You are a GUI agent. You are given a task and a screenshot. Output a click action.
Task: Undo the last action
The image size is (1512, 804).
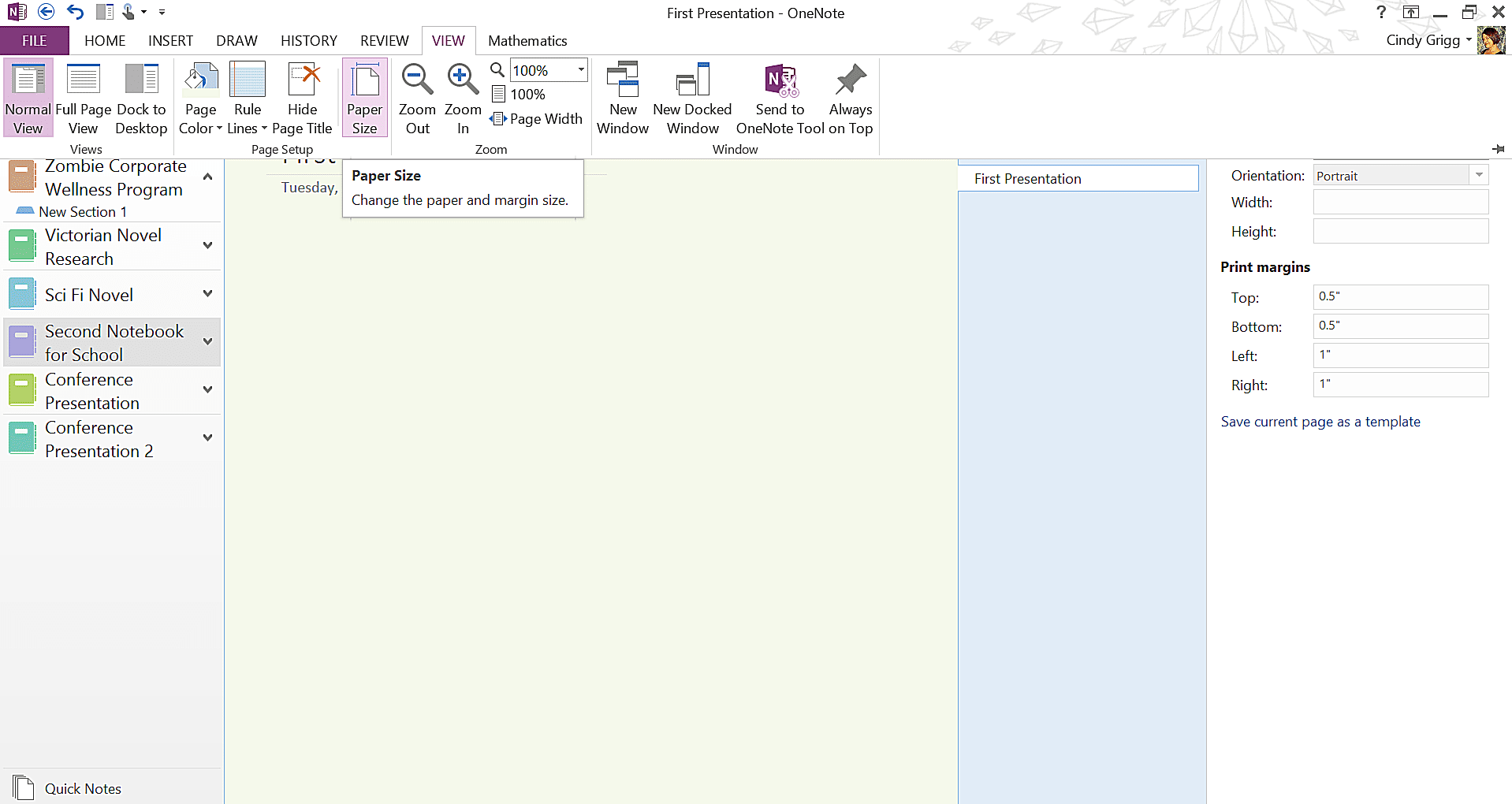75,12
